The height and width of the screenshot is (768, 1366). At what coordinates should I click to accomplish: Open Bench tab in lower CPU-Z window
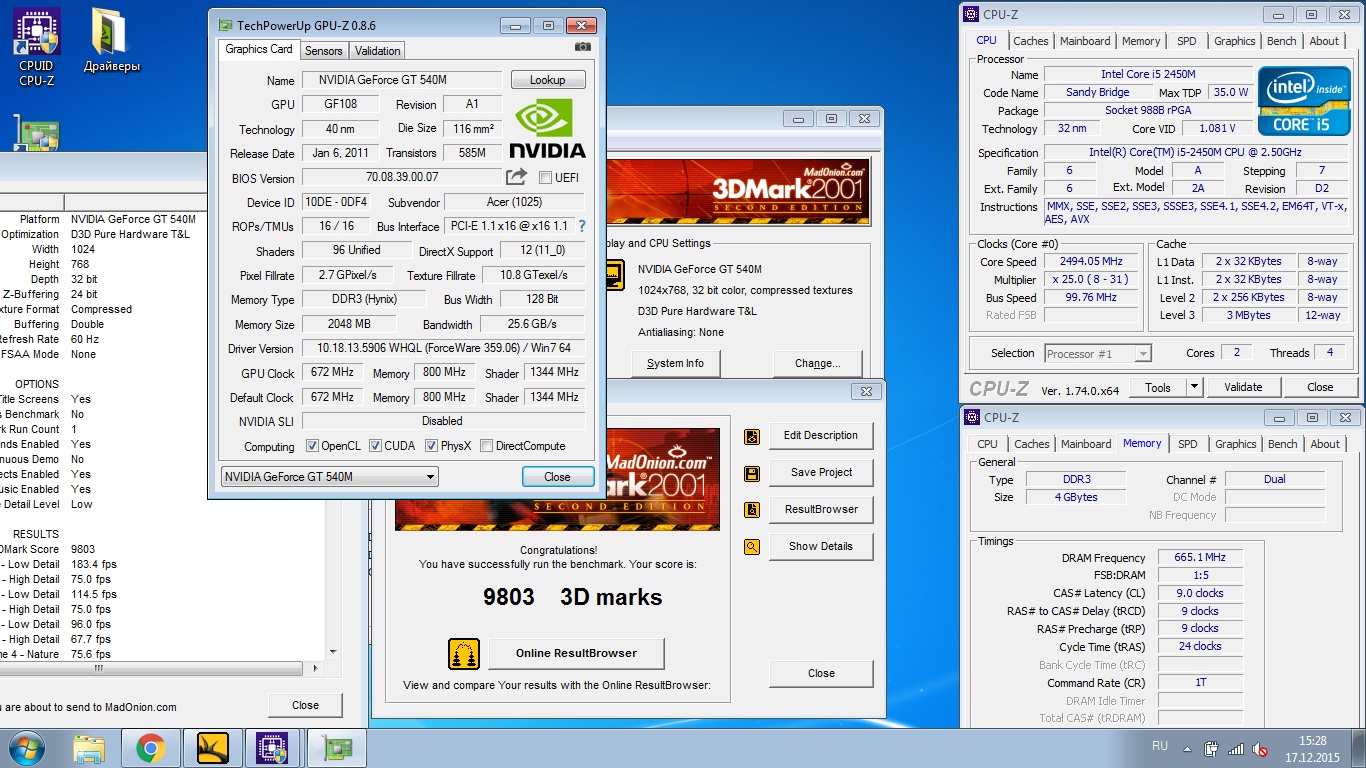[1283, 444]
